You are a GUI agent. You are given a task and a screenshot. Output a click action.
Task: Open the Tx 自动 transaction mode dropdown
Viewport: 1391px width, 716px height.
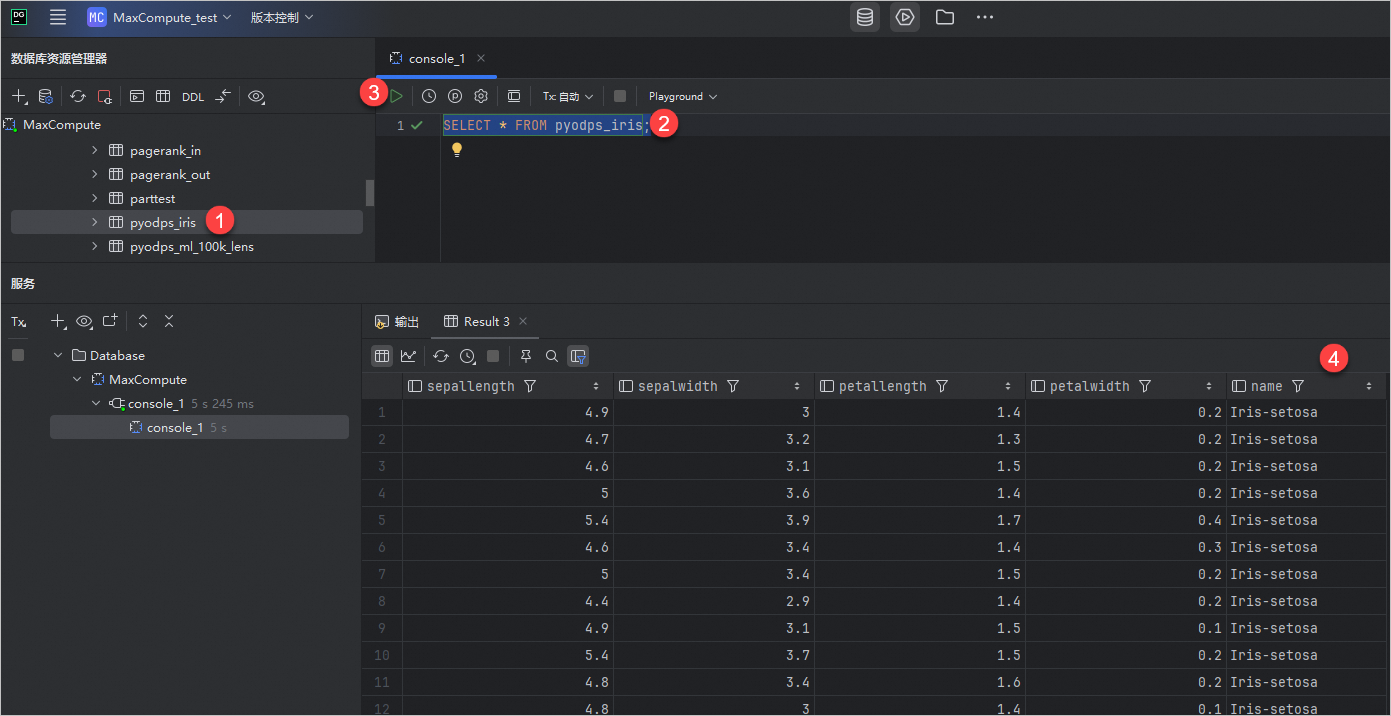pos(568,96)
